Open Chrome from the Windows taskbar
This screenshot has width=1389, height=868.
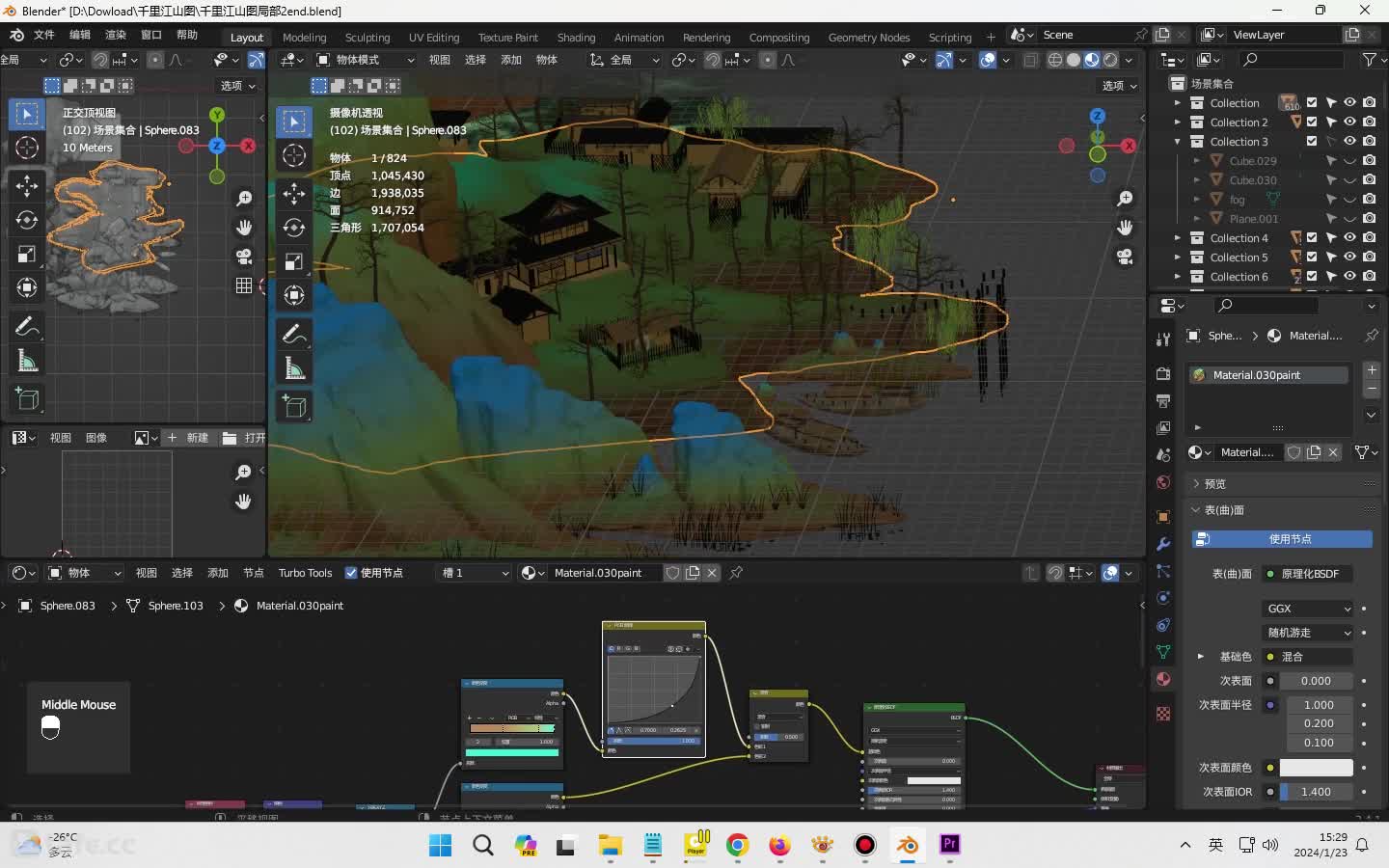pyautogui.click(x=737, y=845)
